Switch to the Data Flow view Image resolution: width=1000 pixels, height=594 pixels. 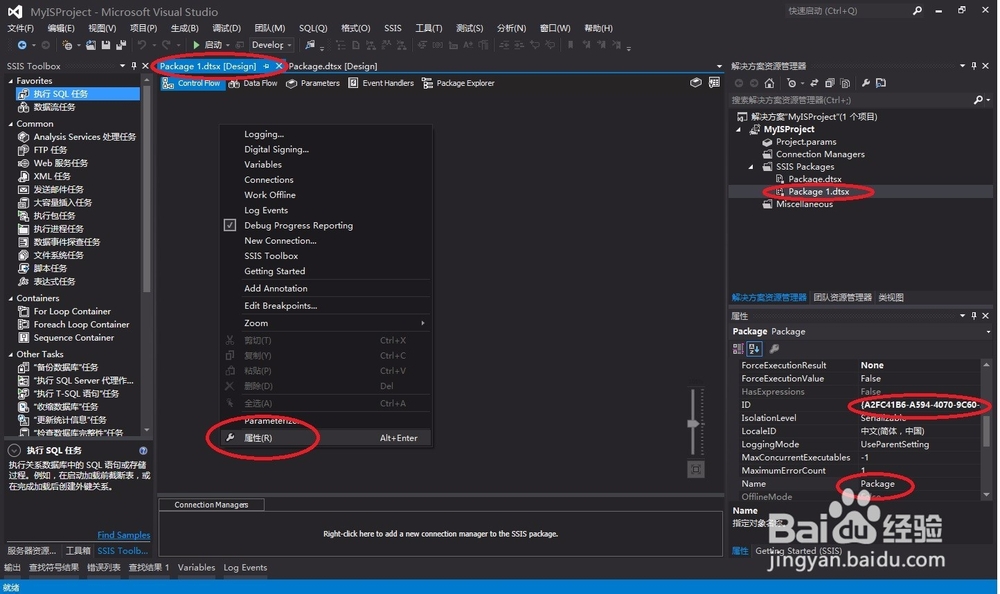pos(253,83)
